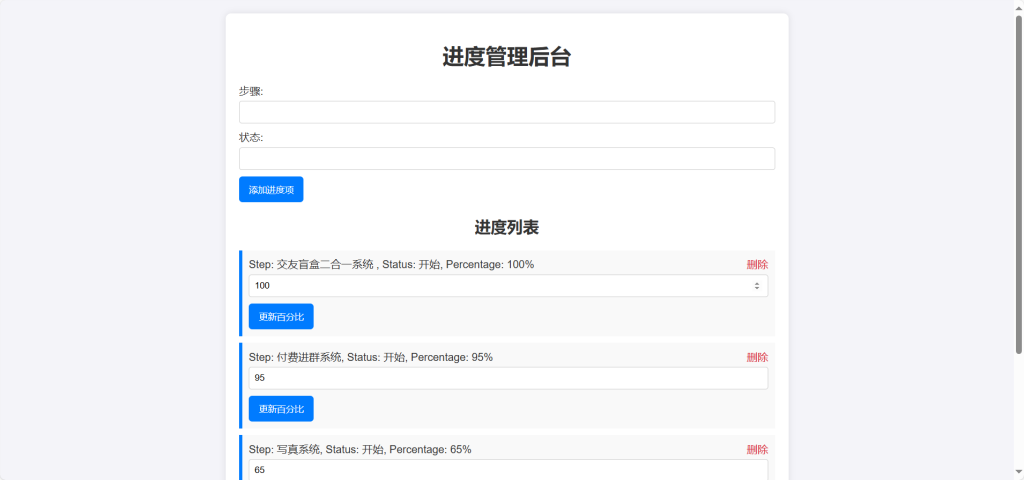Click 更新百分比 under 付费进群系统

[281, 409]
